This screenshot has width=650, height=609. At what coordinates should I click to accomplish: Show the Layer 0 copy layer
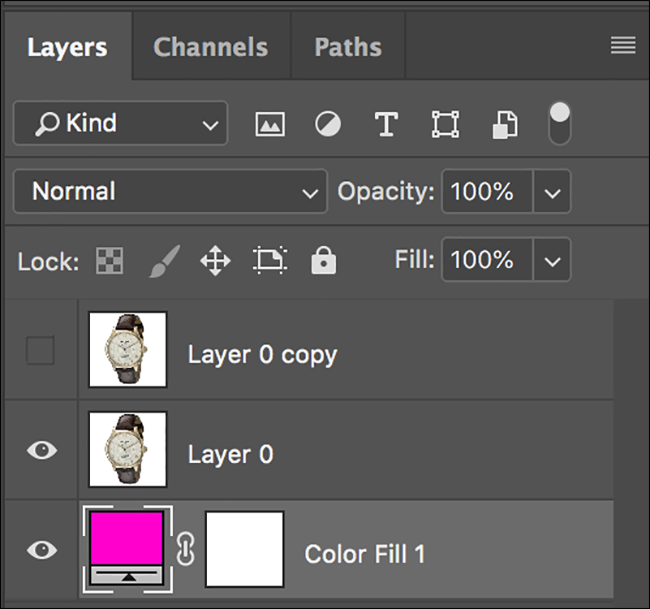coord(40,351)
